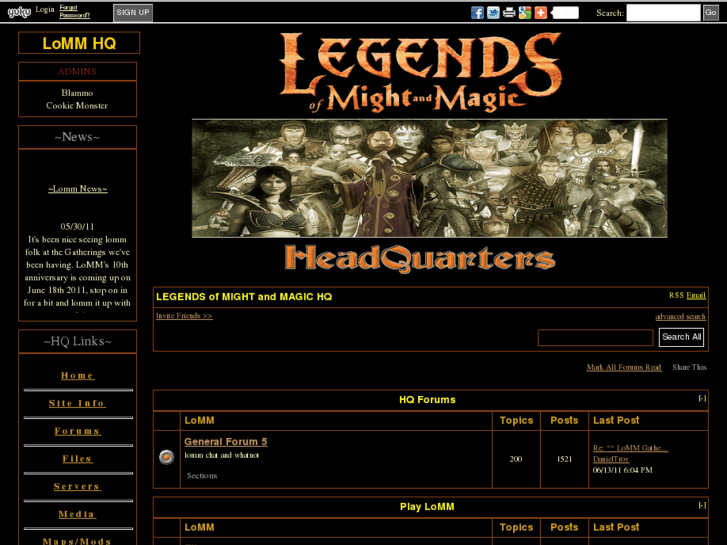Click the Legends of Might and Magic banner image
The height and width of the screenshot is (545, 727).
[429, 178]
